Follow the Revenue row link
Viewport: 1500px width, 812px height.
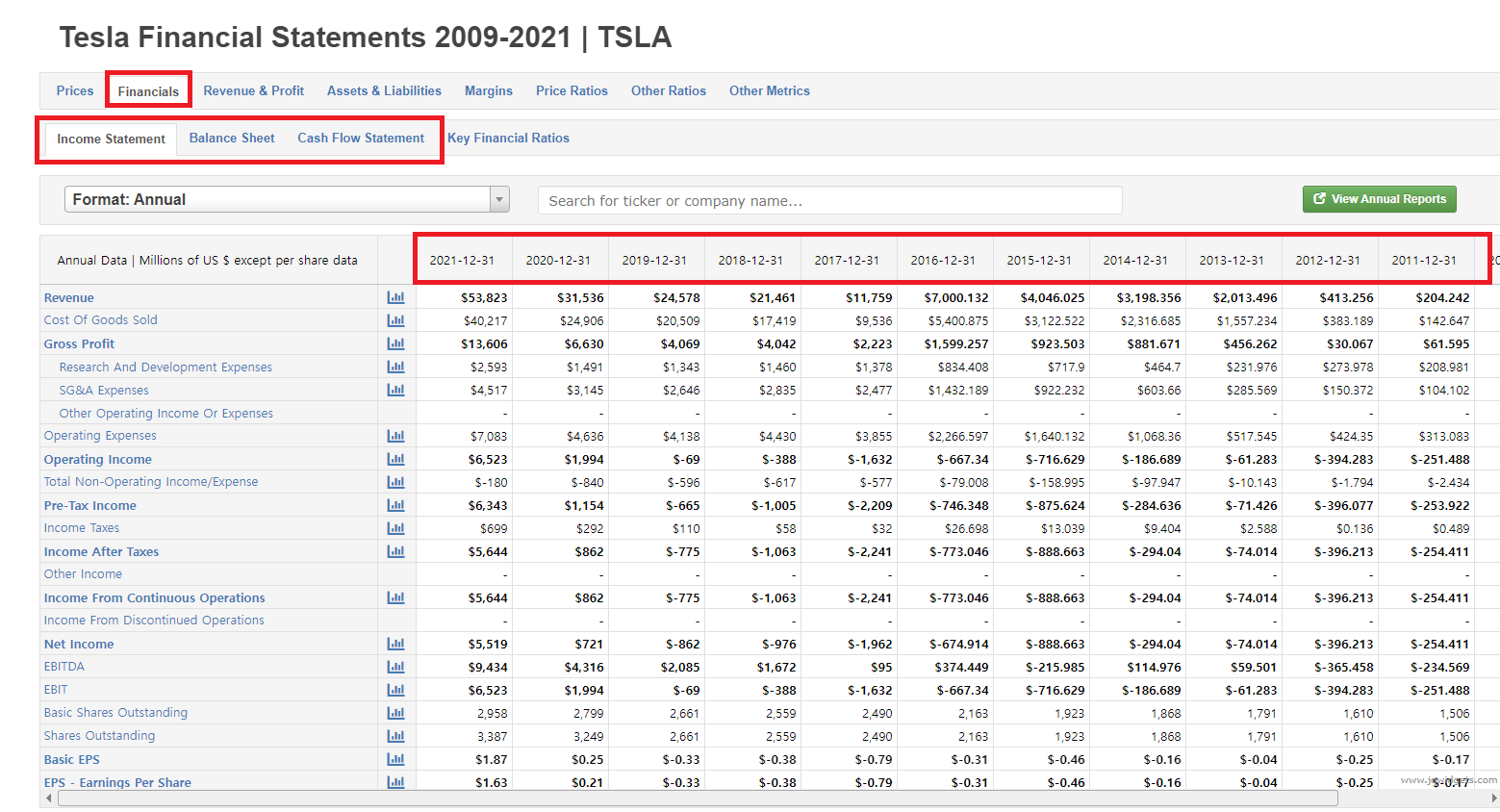pyautogui.click(x=69, y=297)
